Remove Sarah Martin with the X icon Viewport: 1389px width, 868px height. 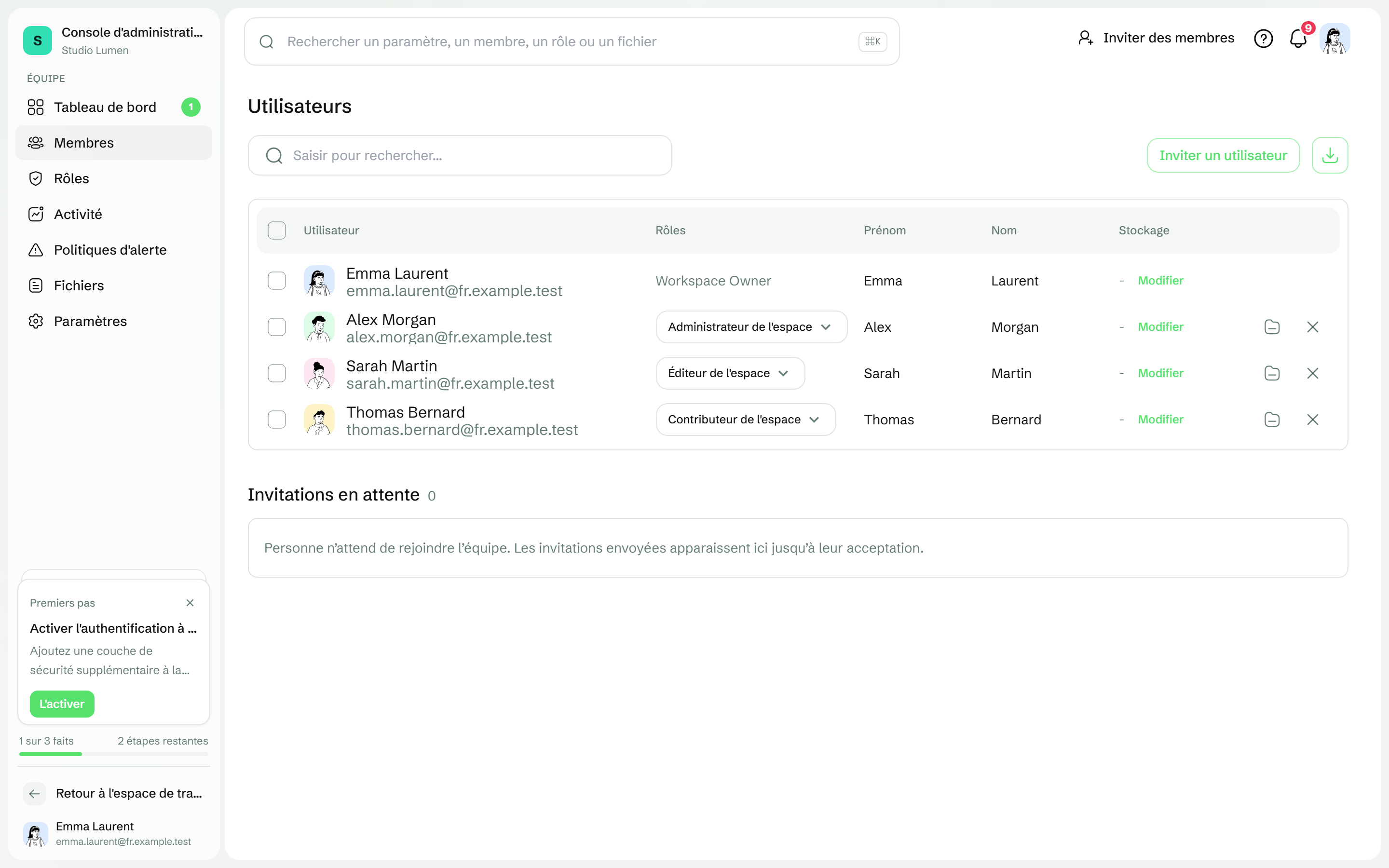tap(1312, 373)
